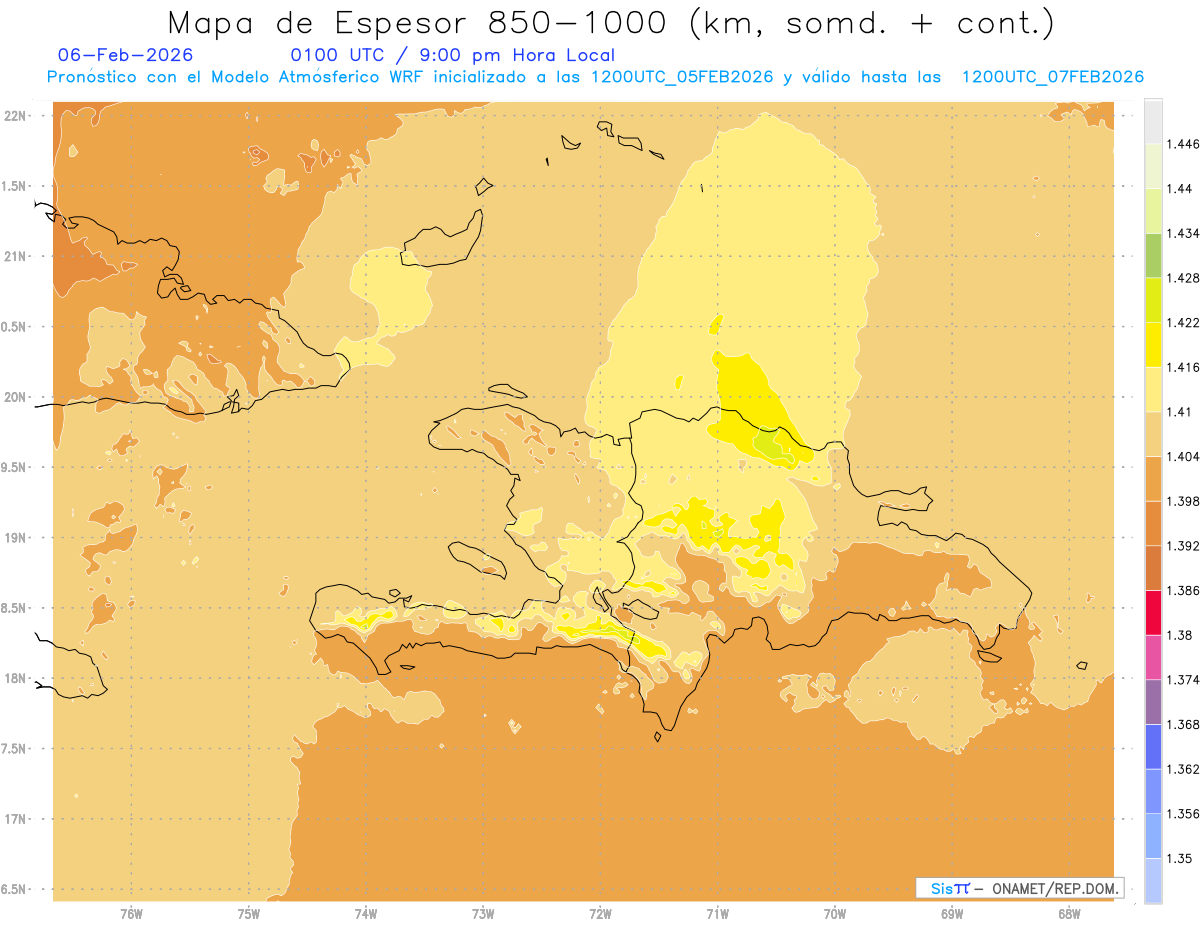
Task: Pick the blue legend swatch between 1.362 and 1.368
Action: [x=1153, y=746]
